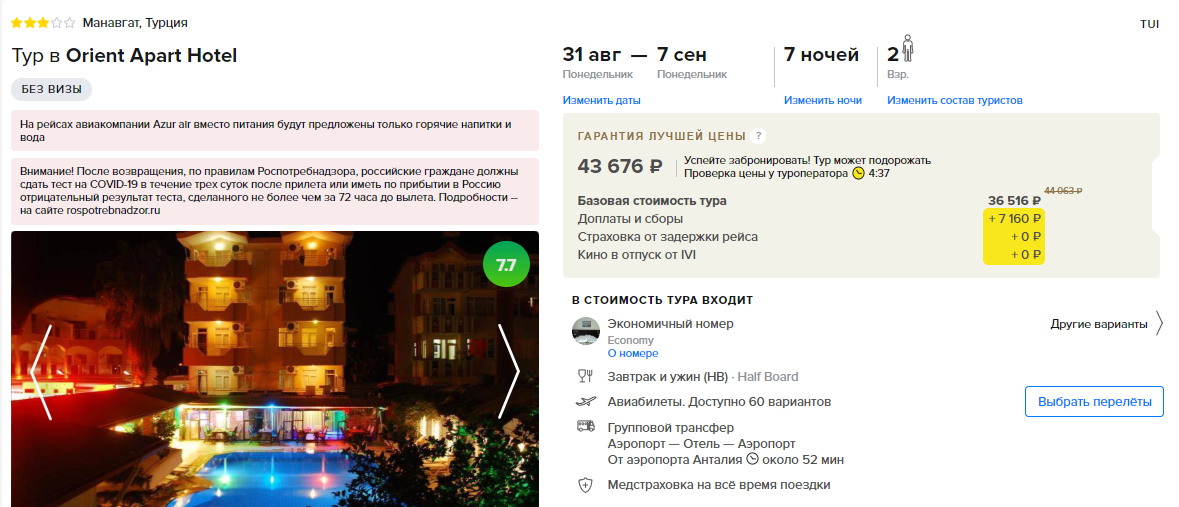Show previous hotel photo with left arrow
Image resolution: width=1179 pixels, height=507 pixels.
[x=41, y=371]
